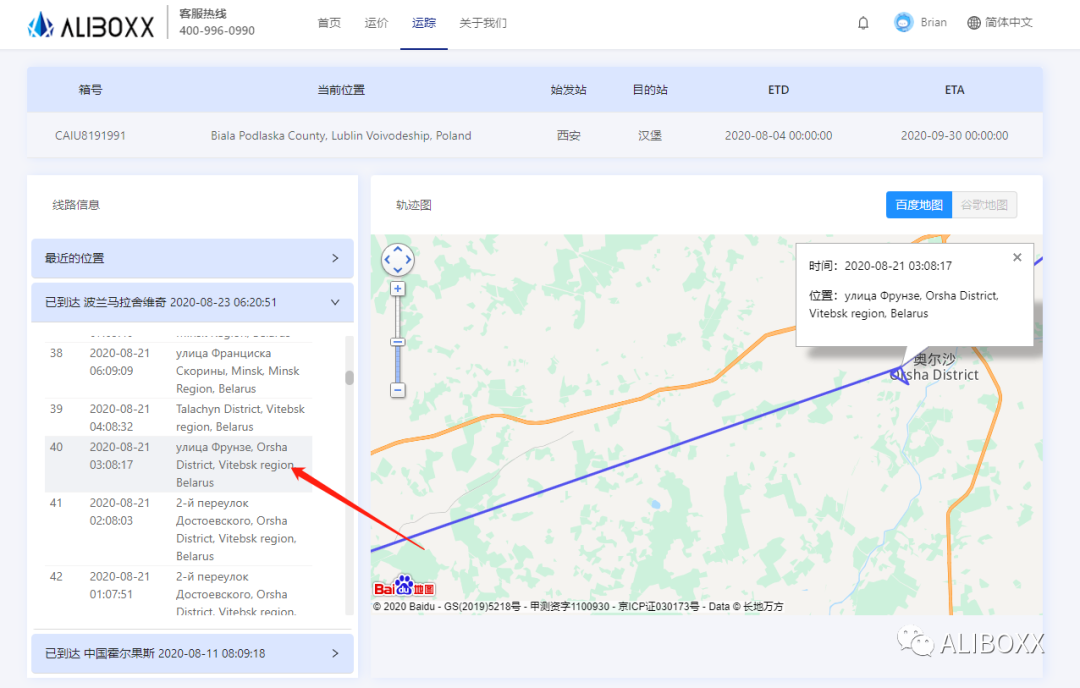Expand the 已到达 中国霍尔果斯 section
Screen dimensions: 1080x688
[x=192, y=654]
